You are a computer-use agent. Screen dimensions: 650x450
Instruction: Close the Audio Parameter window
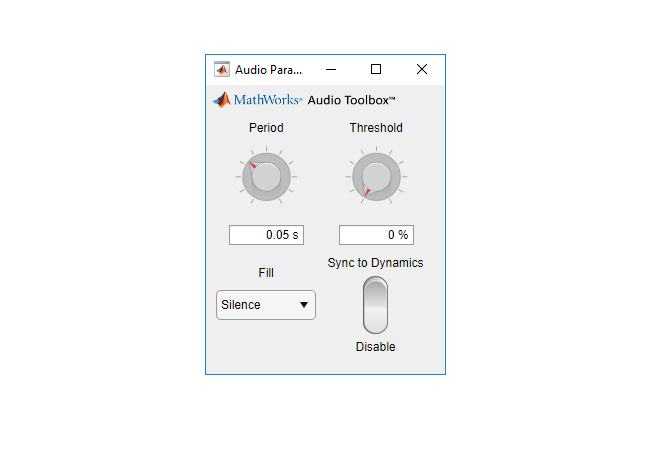click(x=422, y=69)
